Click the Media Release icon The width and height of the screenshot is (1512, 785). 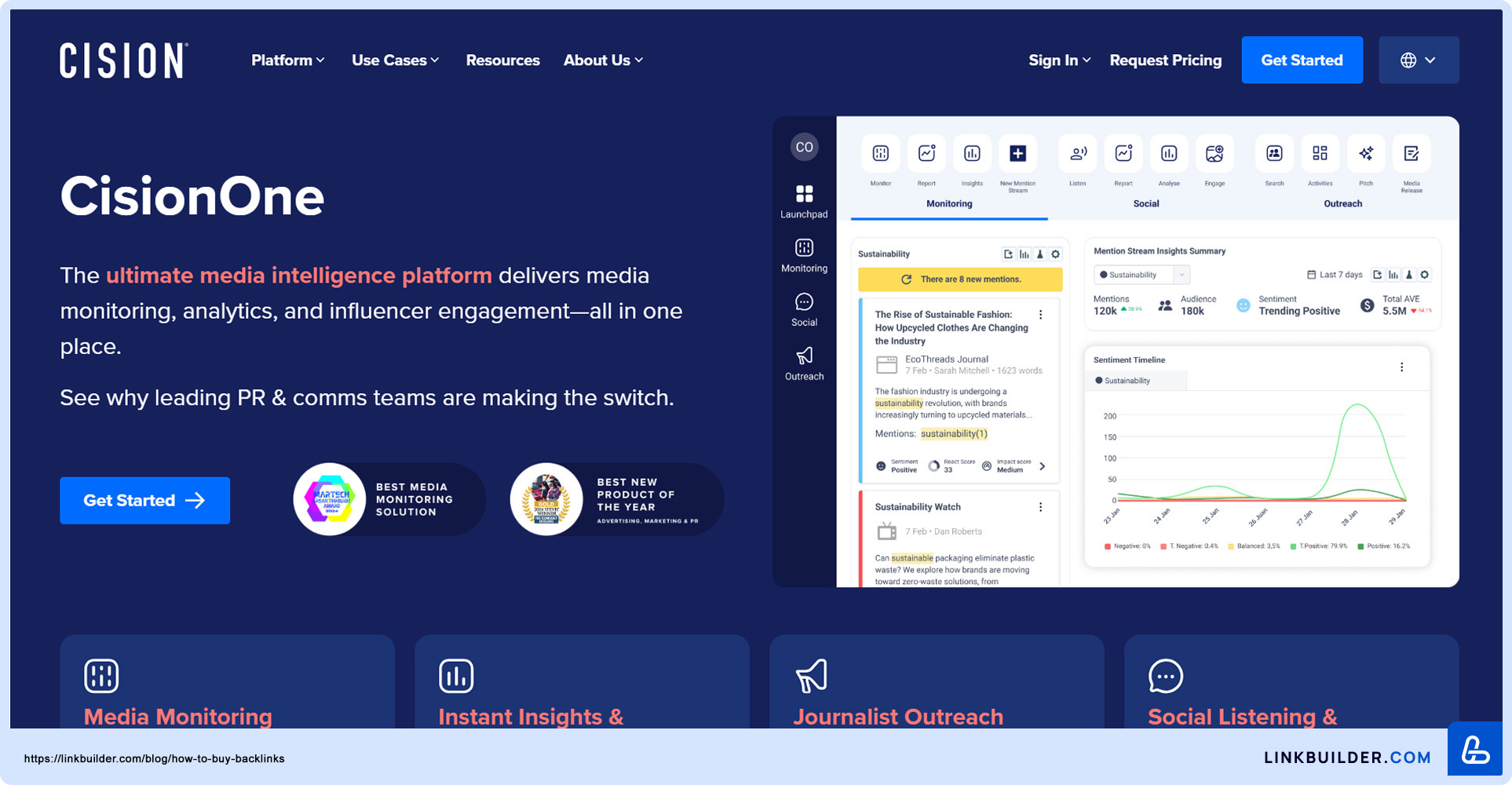coord(1412,153)
